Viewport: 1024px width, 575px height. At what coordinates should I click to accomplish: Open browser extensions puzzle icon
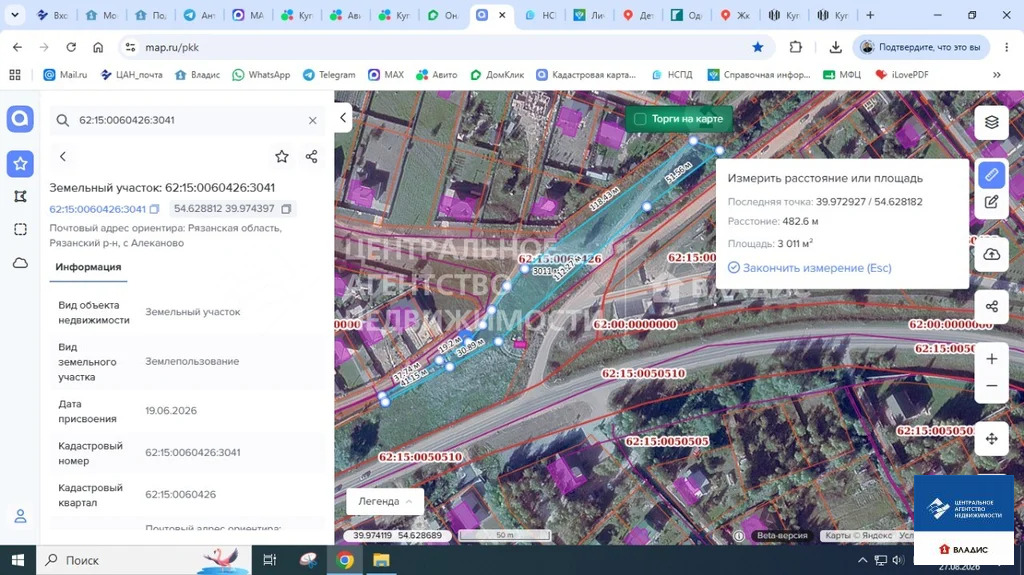(x=795, y=47)
